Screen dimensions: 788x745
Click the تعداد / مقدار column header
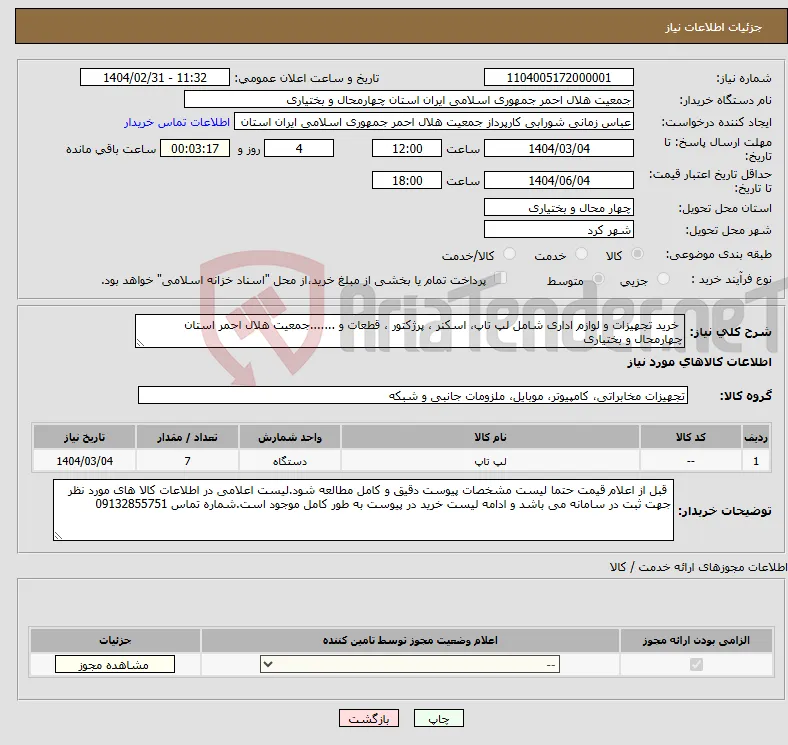click(187, 437)
